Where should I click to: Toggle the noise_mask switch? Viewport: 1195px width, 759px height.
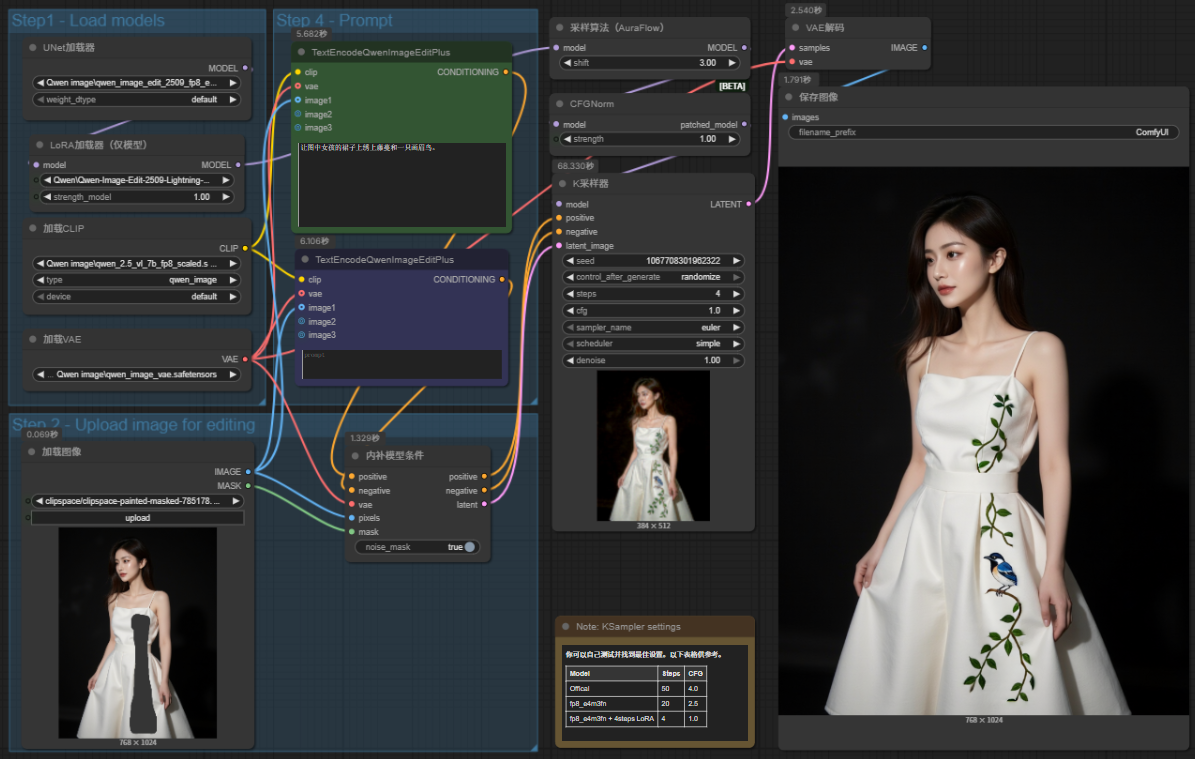pyautogui.click(x=468, y=547)
